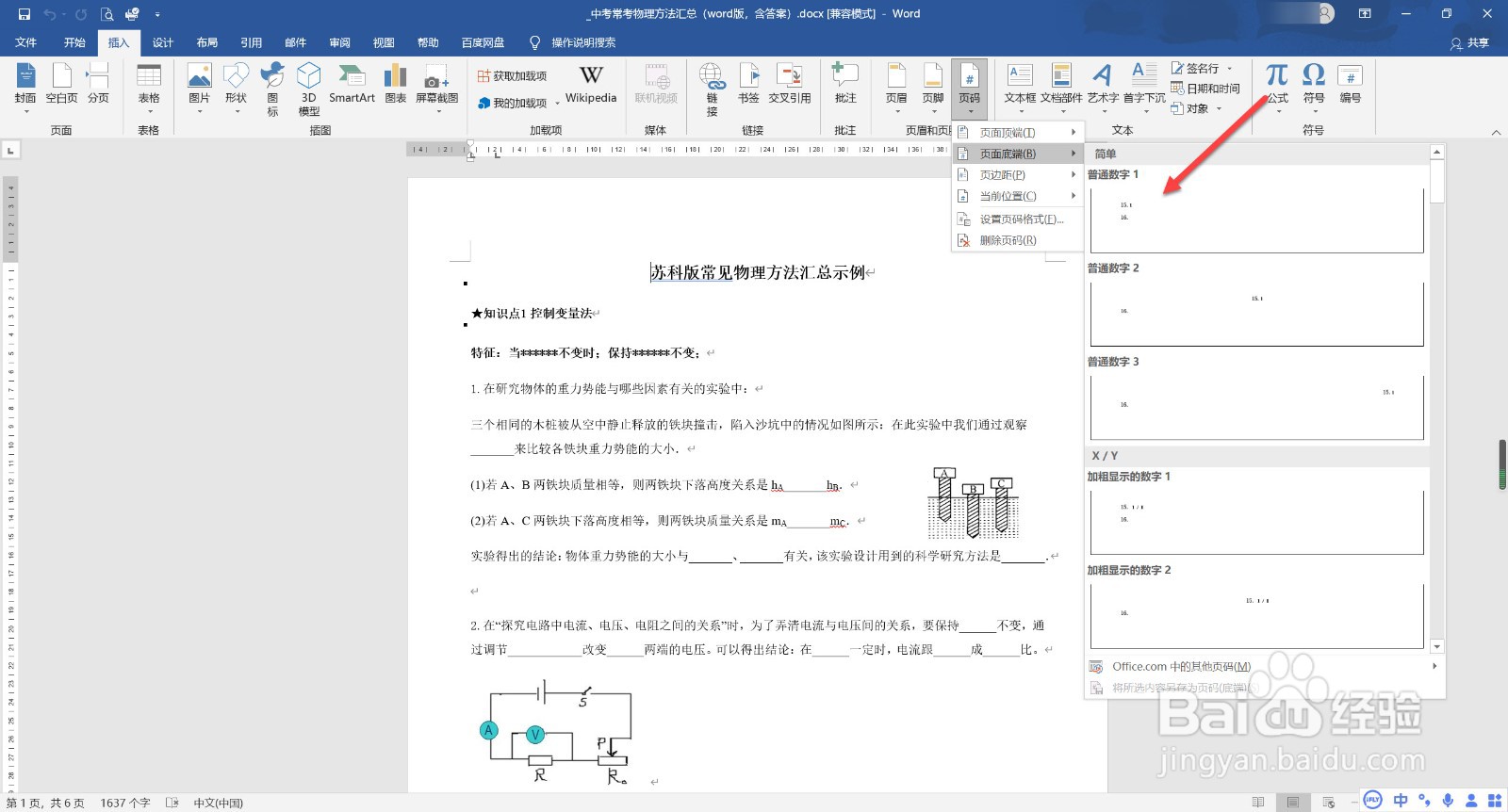Click the word count 1637 个字
The height and width of the screenshot is (812, 1508).
click(125, 804)
